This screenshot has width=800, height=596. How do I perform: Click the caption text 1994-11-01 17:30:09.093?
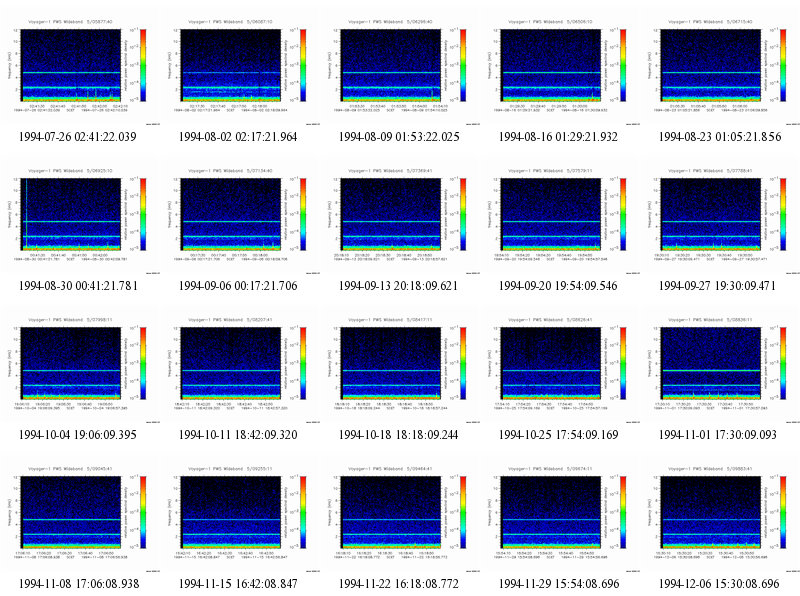[x=718, y=435]
